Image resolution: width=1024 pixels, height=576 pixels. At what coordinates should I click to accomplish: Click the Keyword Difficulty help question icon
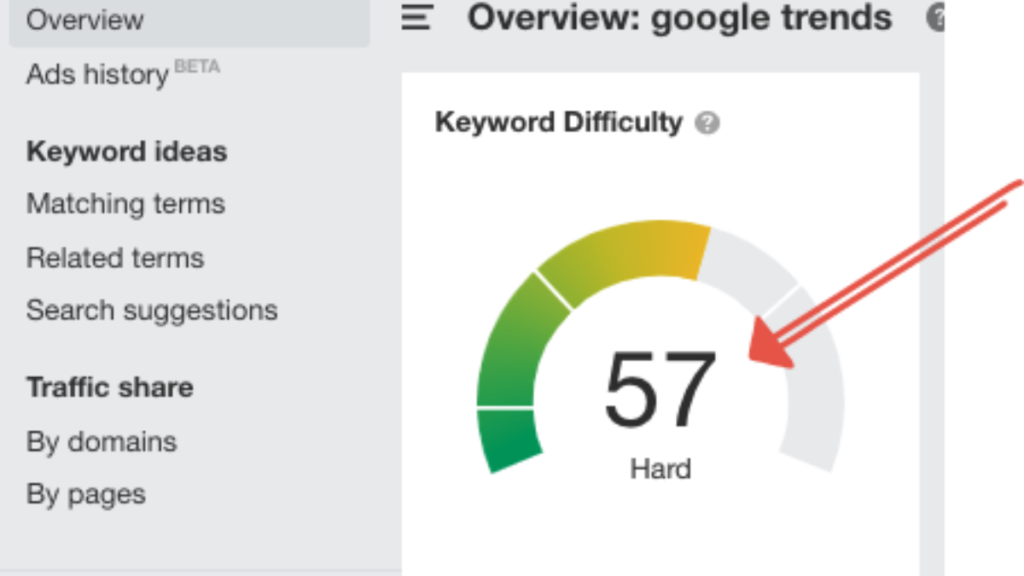coord(707,123)
